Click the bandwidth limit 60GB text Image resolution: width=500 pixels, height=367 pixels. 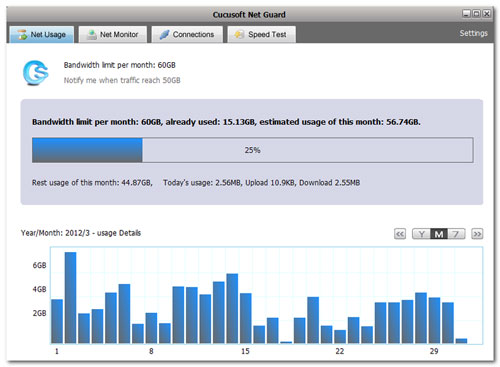(120, 65)
